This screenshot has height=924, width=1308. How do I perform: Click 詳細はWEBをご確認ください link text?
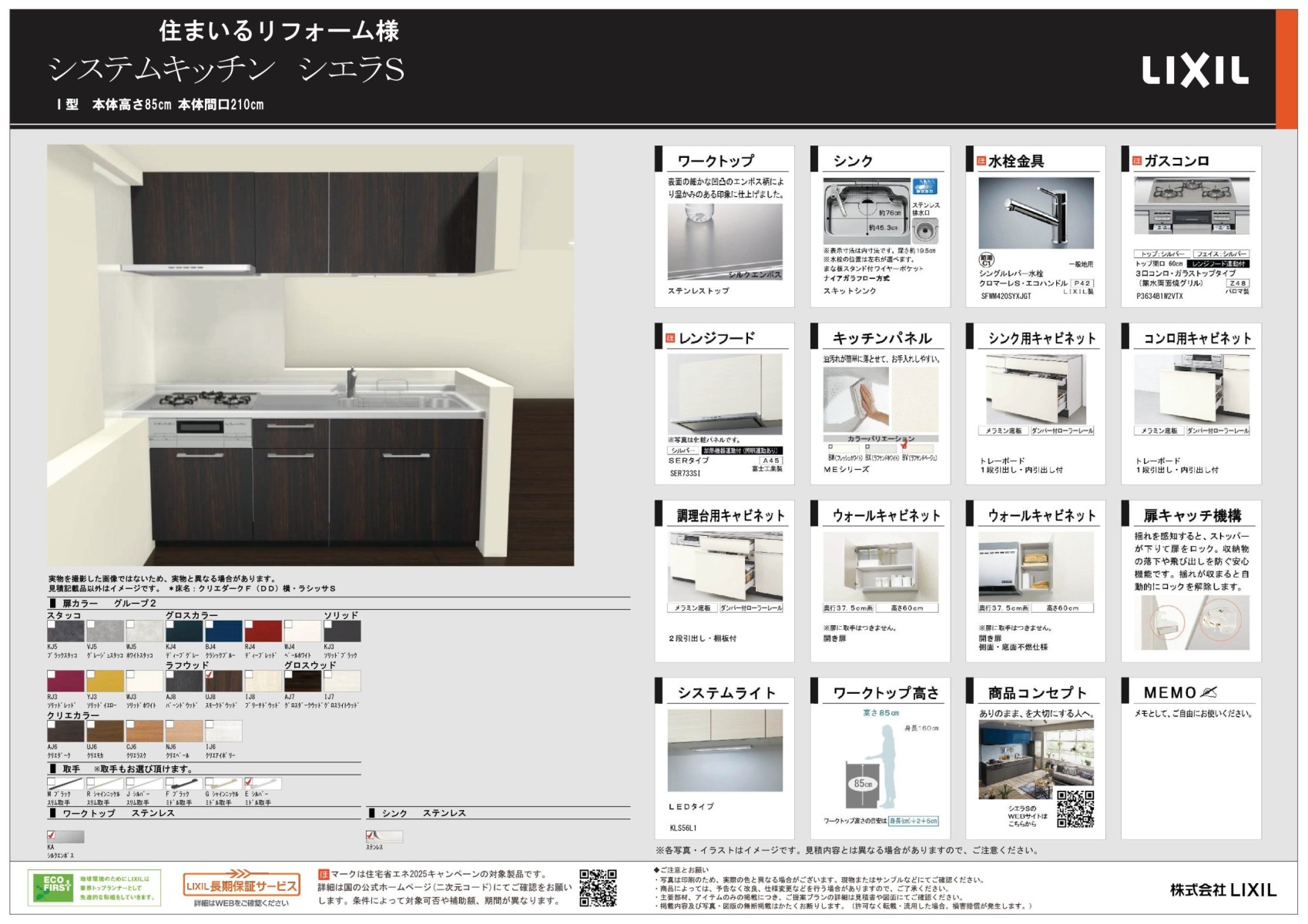click(x=241, y=903)
